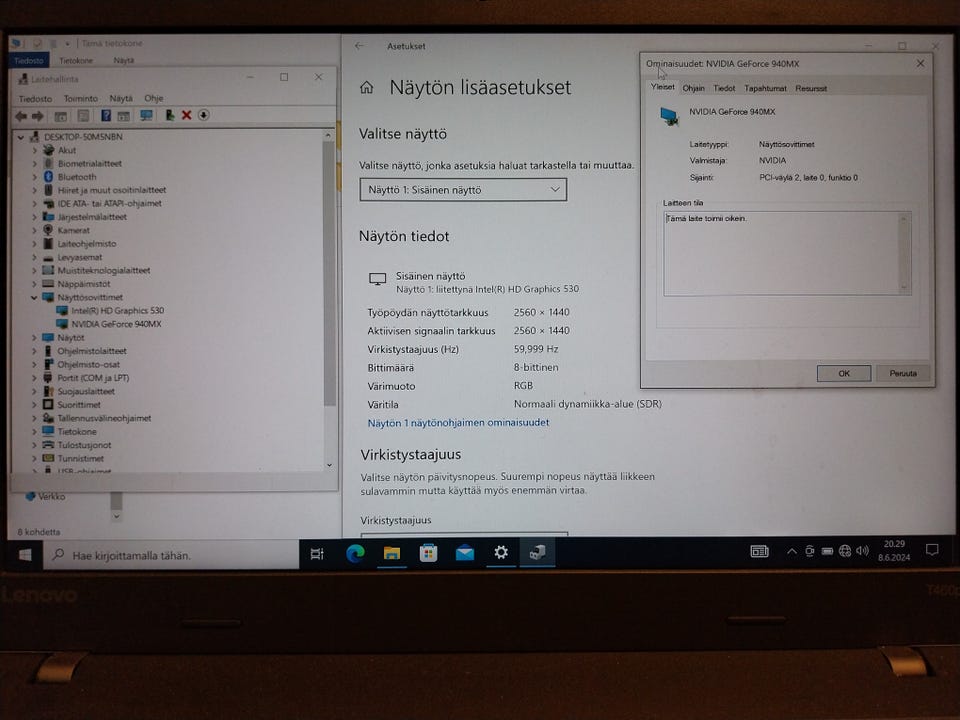Open Task View from the taskbar
This screenshot has width=960, height=720.
pyautogui.click(x=317, y=554)
